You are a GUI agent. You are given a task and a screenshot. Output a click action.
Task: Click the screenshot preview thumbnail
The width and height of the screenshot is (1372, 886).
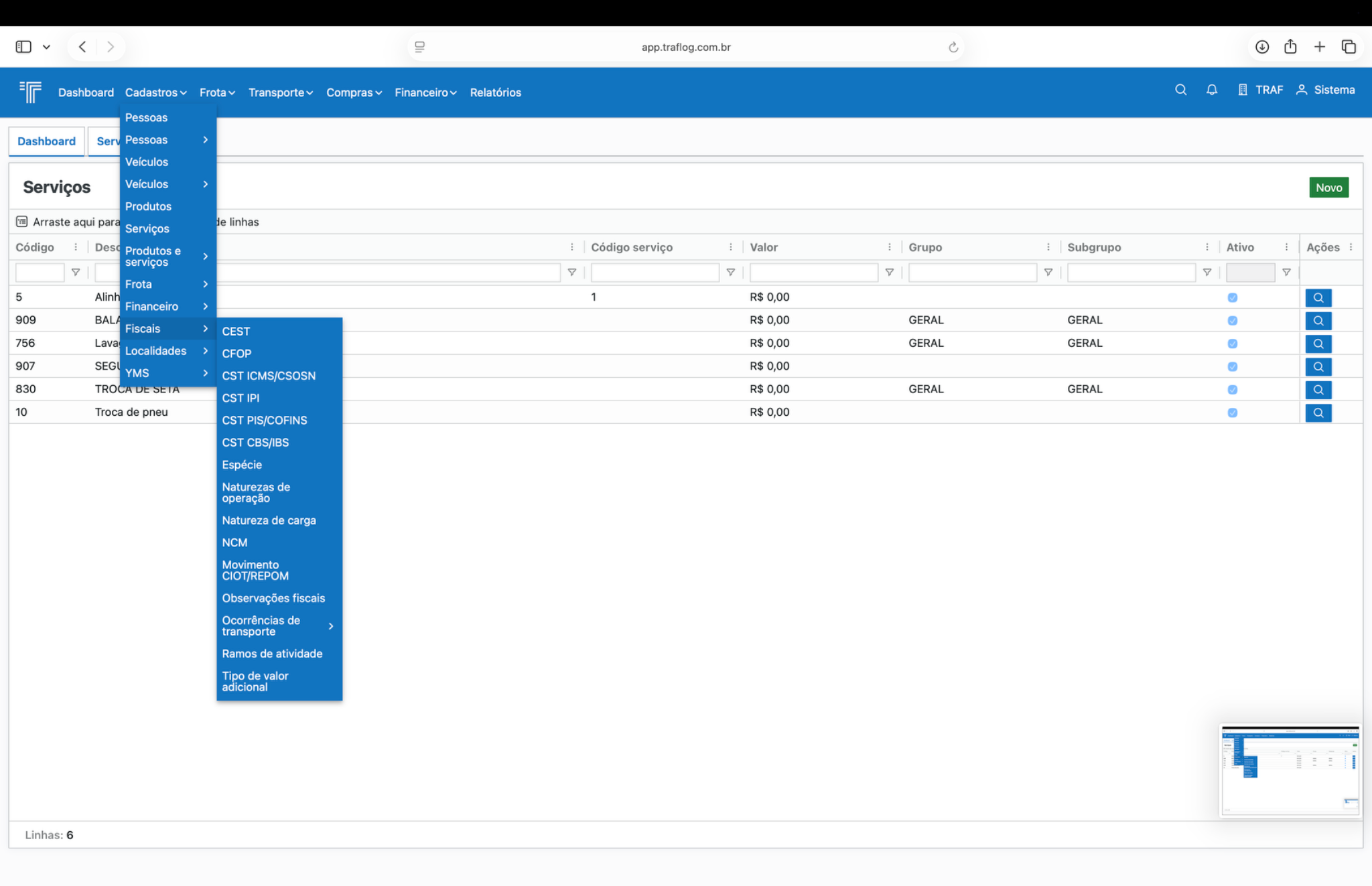click(x=1289, y=770)
